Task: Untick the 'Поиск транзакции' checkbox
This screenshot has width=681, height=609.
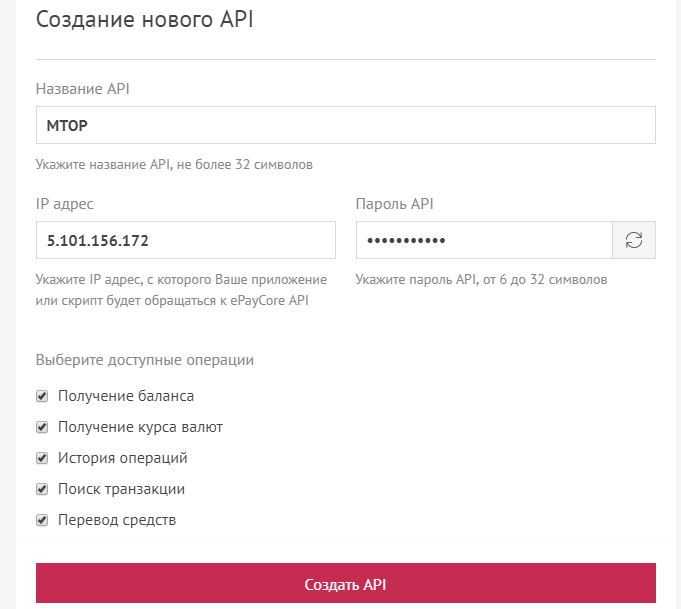Action: pyautogui.click(x=42, y=489)
